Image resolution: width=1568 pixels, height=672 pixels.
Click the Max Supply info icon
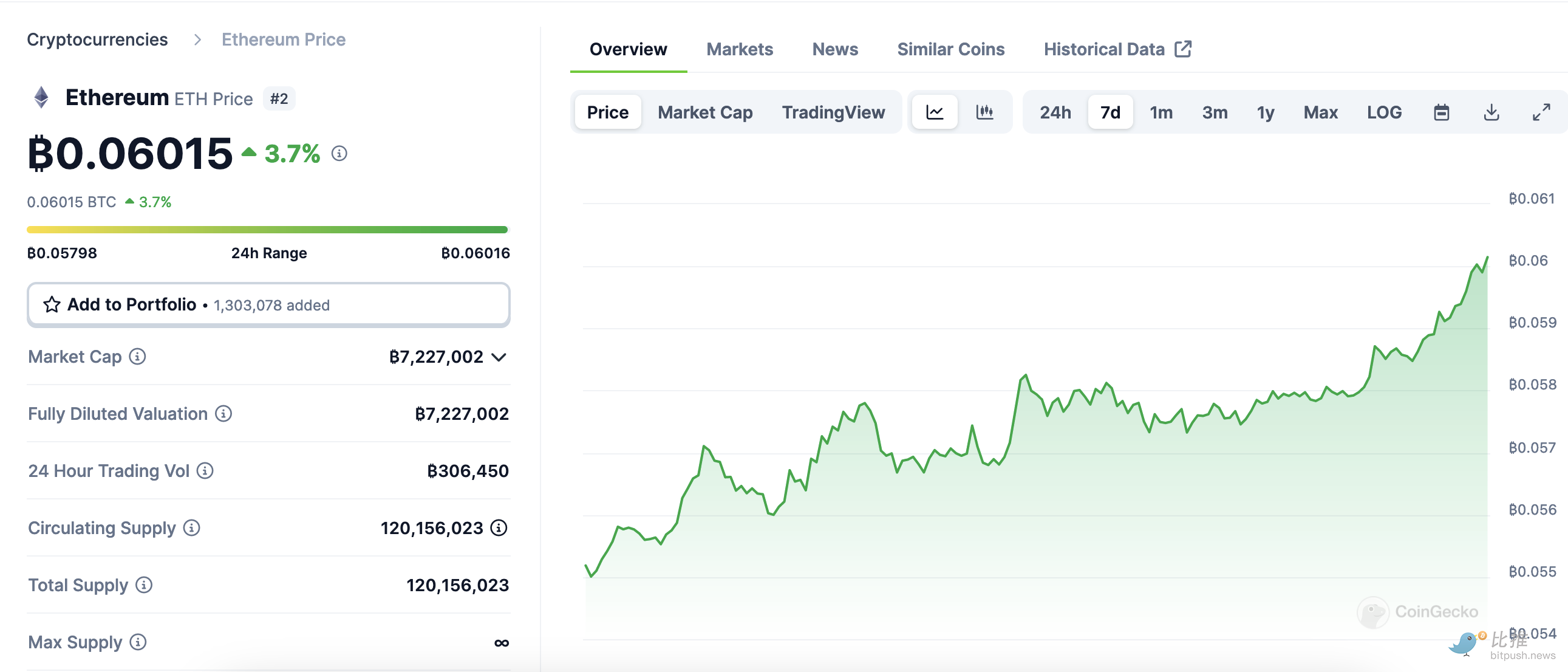click(x=138, y=642)
